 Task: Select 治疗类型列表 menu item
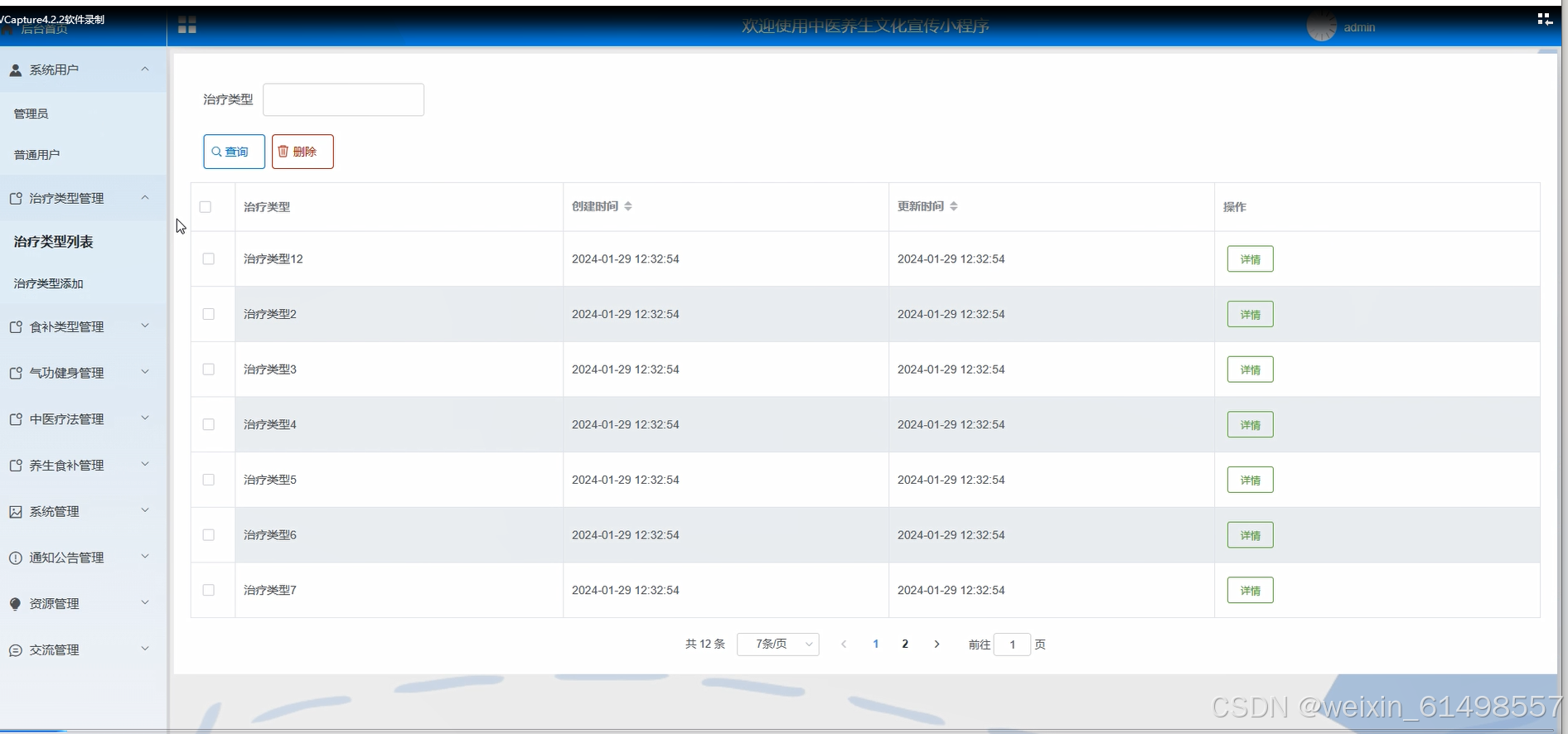tap(54, 242)
